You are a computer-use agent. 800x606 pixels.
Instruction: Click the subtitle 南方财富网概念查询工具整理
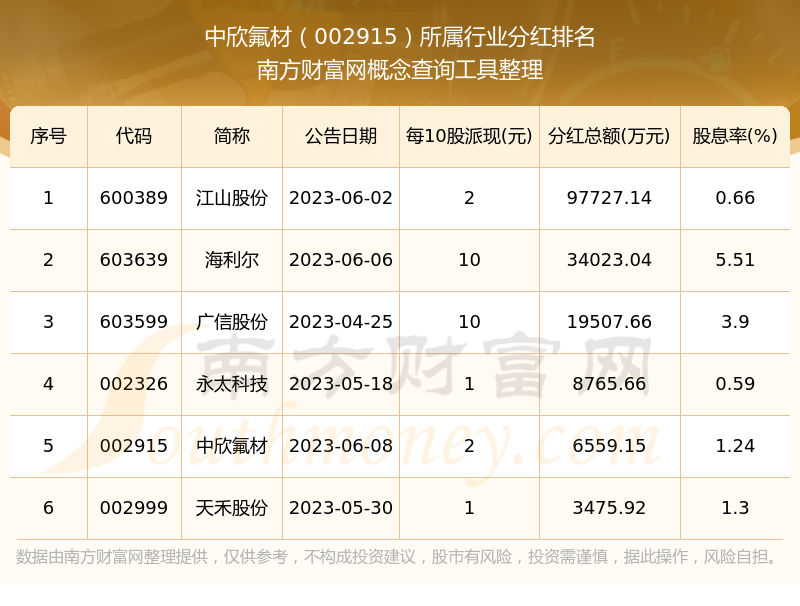tap(400, 70)
